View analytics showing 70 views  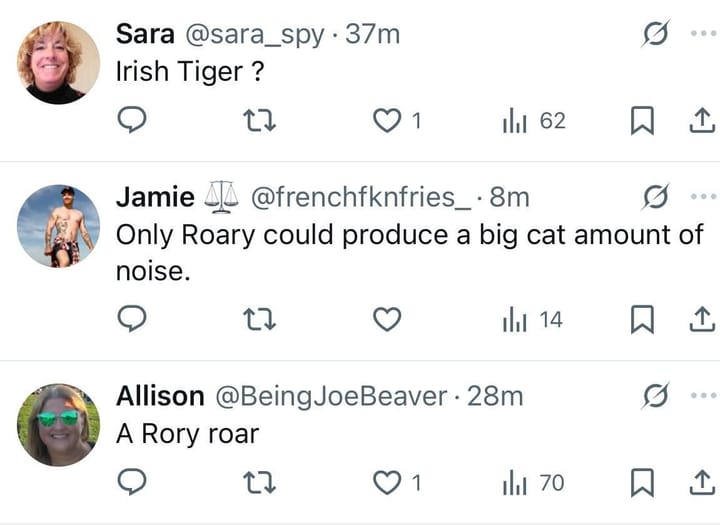[533, 483]
